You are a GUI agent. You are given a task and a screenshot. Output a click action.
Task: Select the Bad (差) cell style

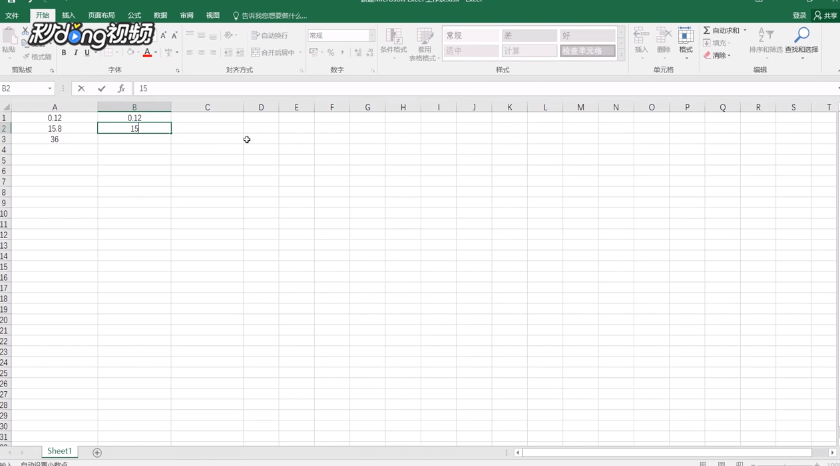[529, 35]
